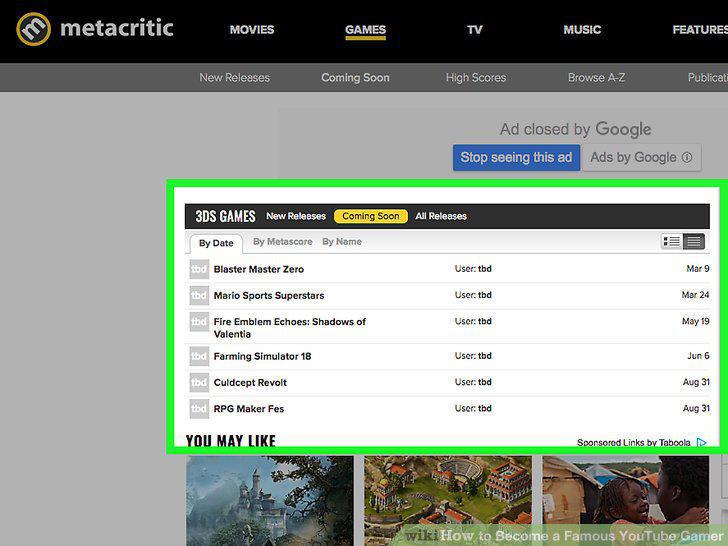Click RPG Maker Fes's Aug 31 date
This screenshot has width=728, height=546.
696,409
